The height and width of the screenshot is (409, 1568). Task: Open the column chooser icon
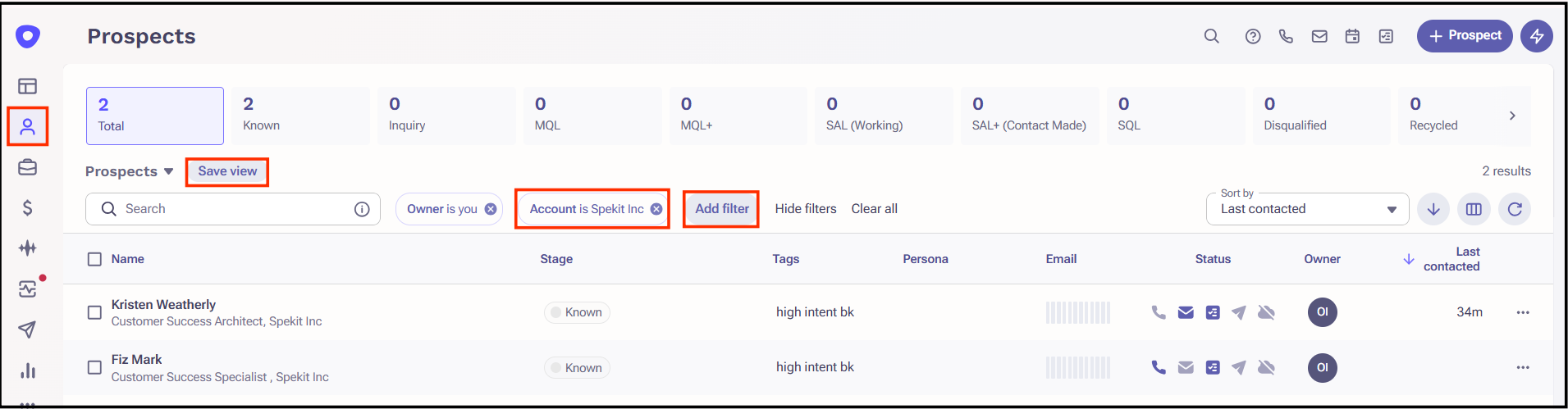1474,209
